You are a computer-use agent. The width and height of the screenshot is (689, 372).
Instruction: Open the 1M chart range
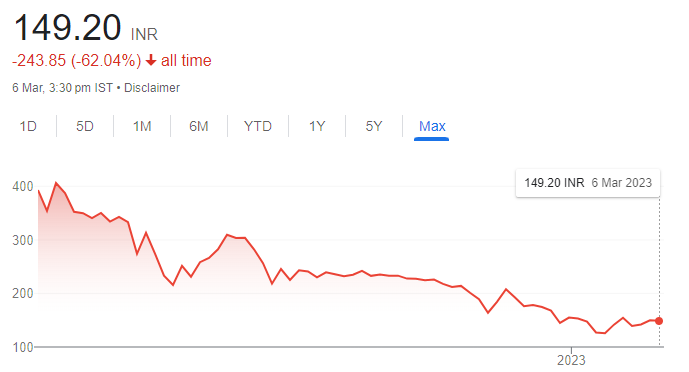click(142, 126)
